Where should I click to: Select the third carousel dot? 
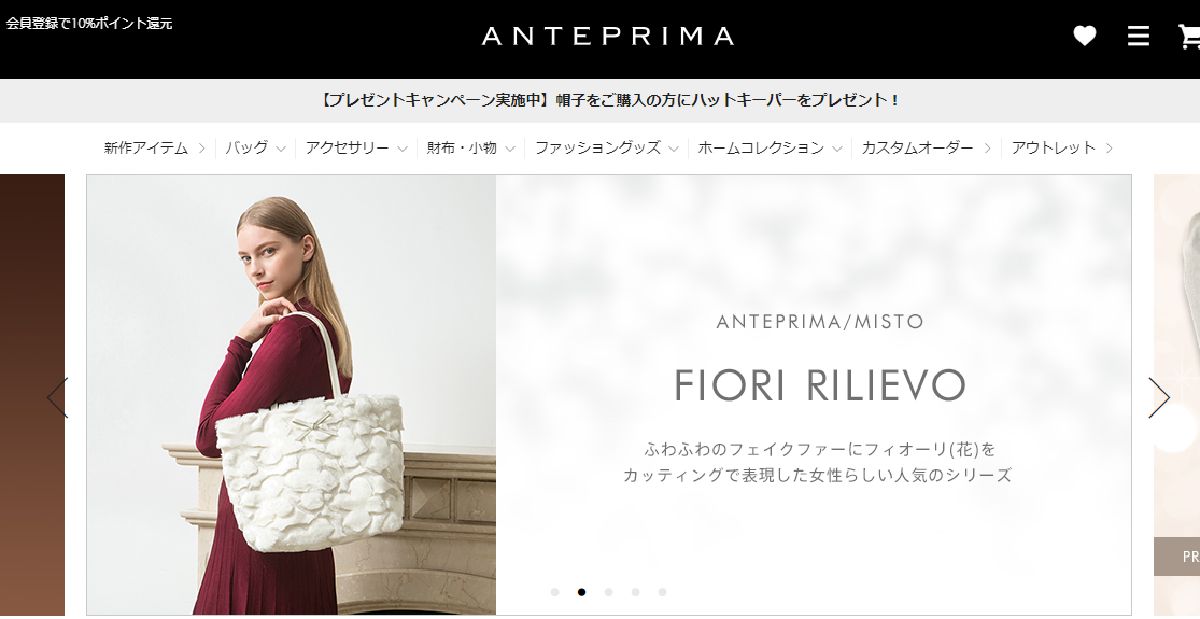608,592
